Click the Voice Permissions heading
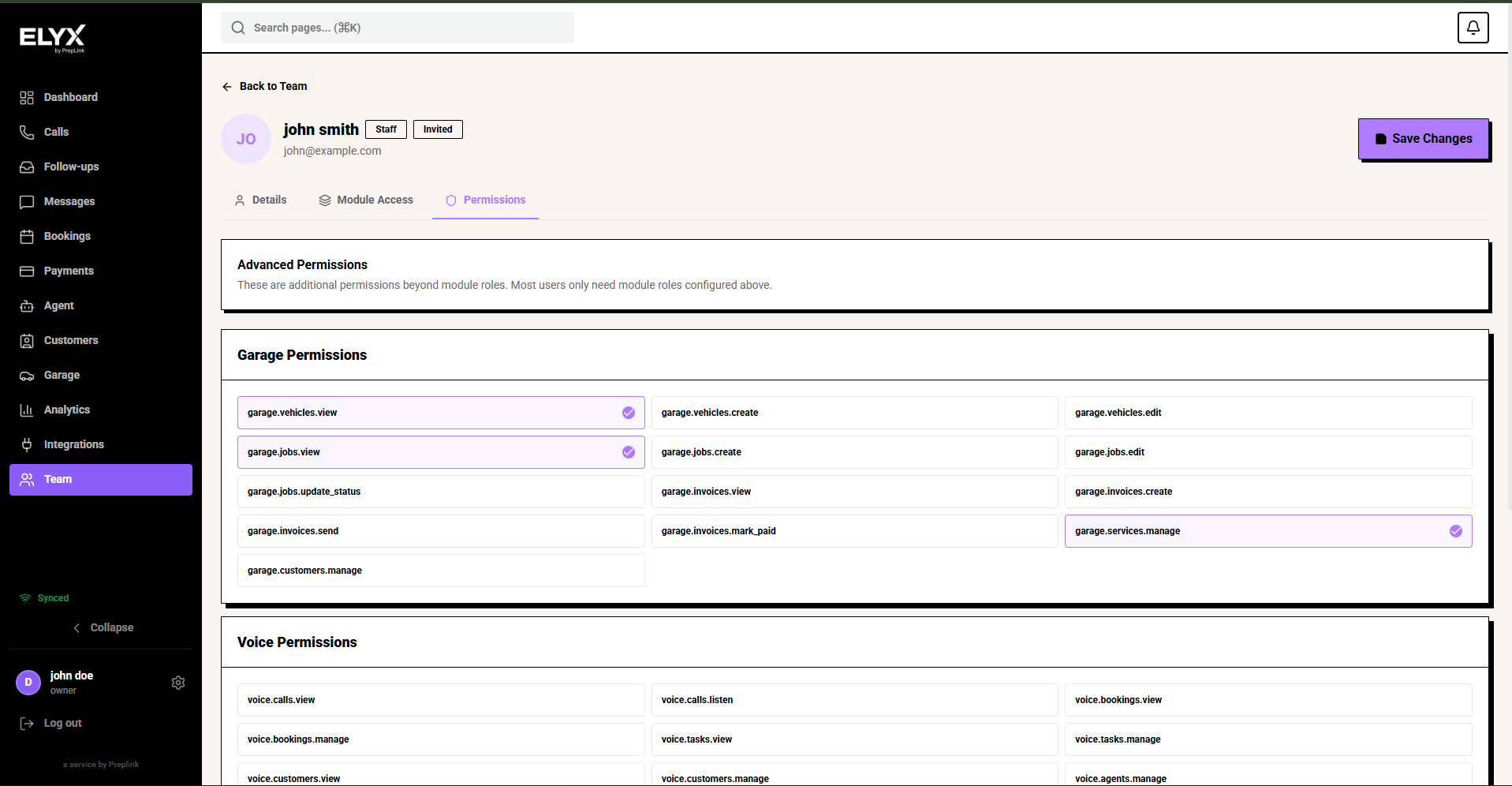 [x=297, y=642]
